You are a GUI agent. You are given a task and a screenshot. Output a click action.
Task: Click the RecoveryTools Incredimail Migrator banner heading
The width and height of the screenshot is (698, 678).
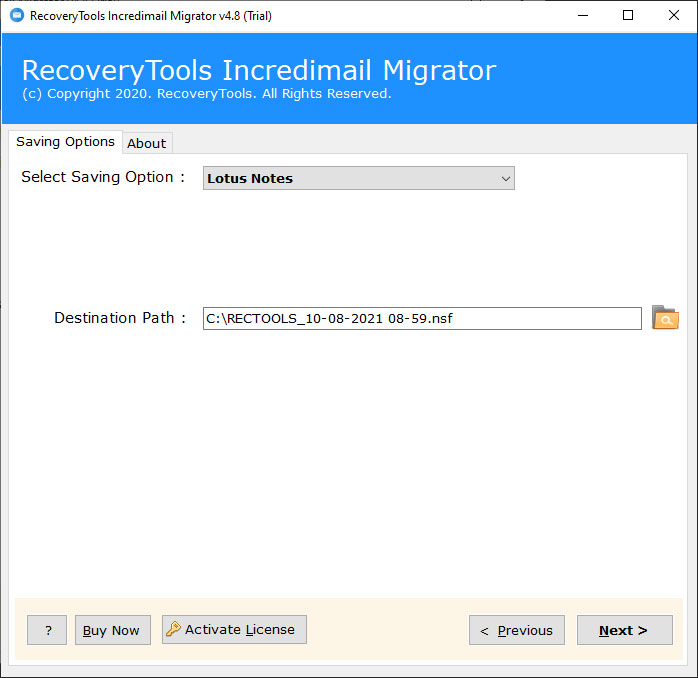click(259, 70)
